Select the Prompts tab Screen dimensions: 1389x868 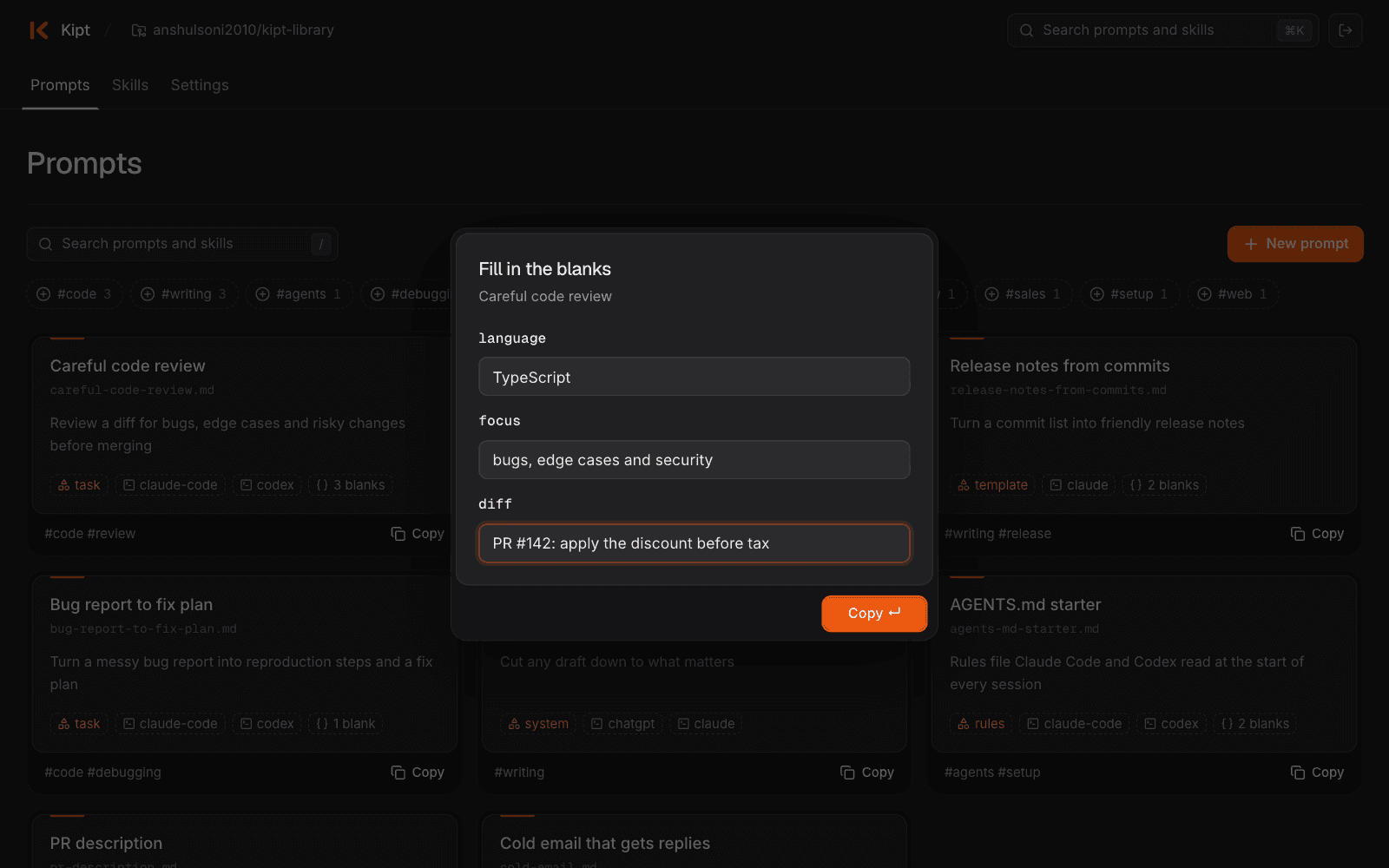click(60, 85)
